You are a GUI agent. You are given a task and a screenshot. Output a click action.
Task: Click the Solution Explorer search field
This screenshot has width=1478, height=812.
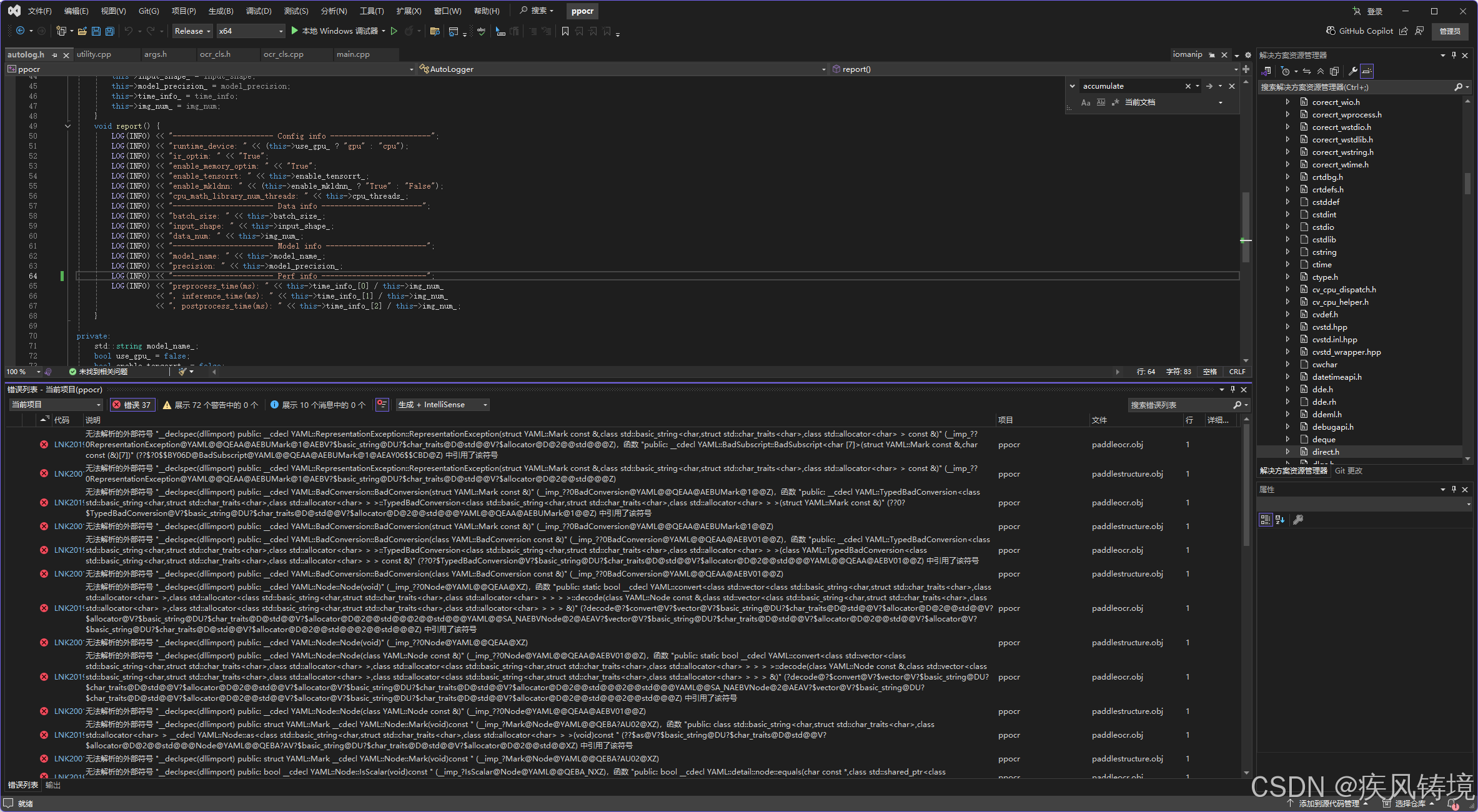click(1354, 87)
